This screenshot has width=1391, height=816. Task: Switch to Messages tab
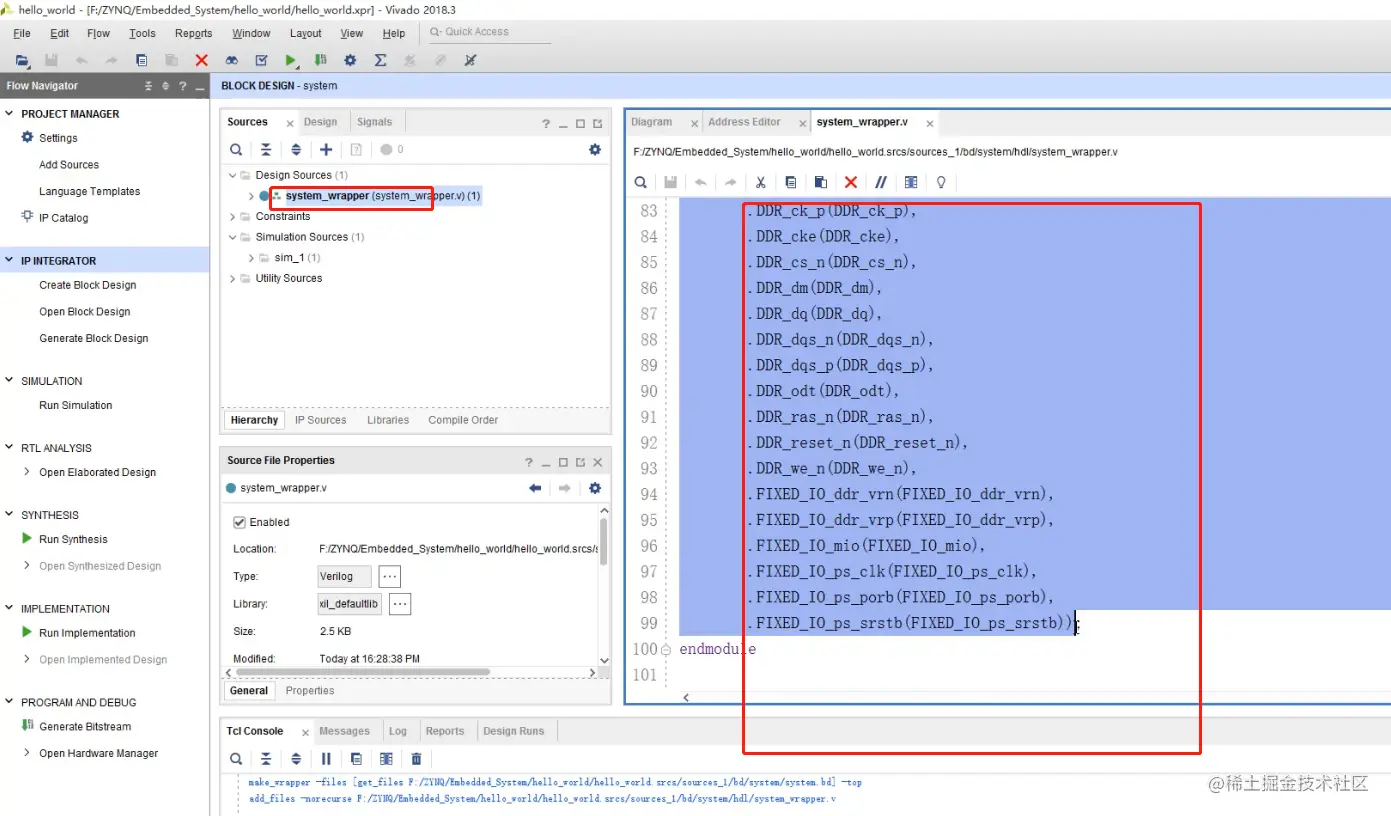point(344,731)
